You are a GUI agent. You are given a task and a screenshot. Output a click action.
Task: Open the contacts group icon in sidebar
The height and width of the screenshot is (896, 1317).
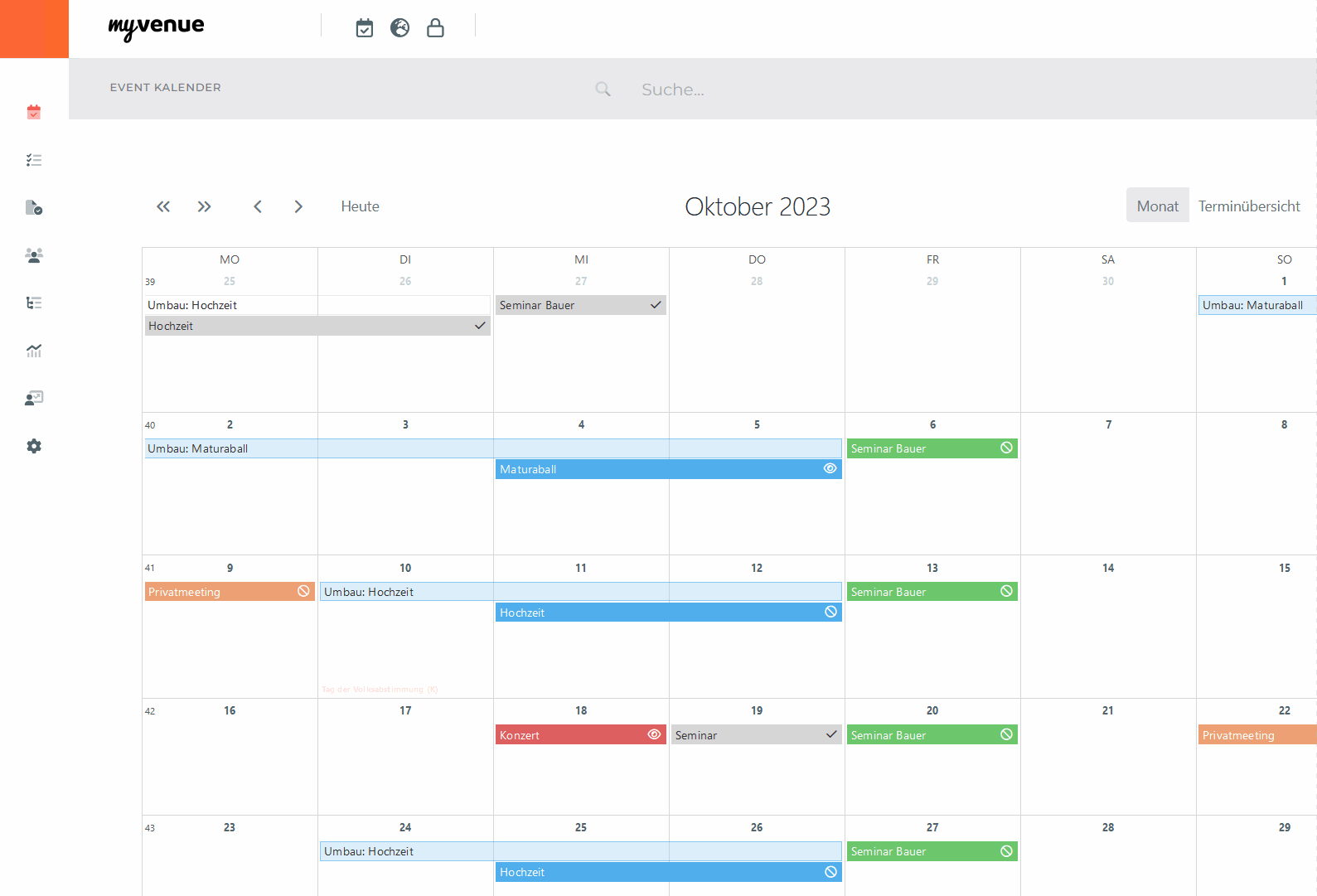34,255
